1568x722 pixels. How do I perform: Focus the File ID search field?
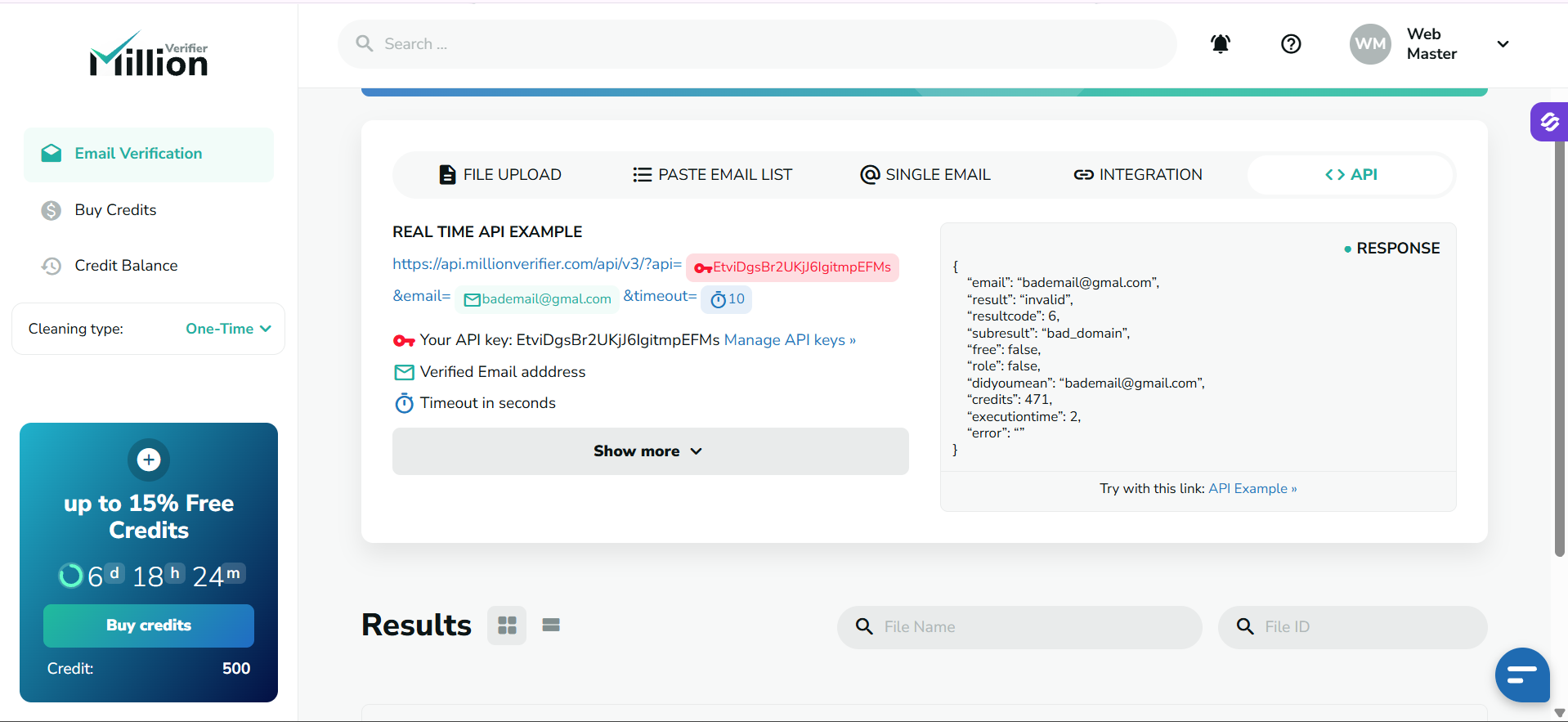coord(1352,627)
